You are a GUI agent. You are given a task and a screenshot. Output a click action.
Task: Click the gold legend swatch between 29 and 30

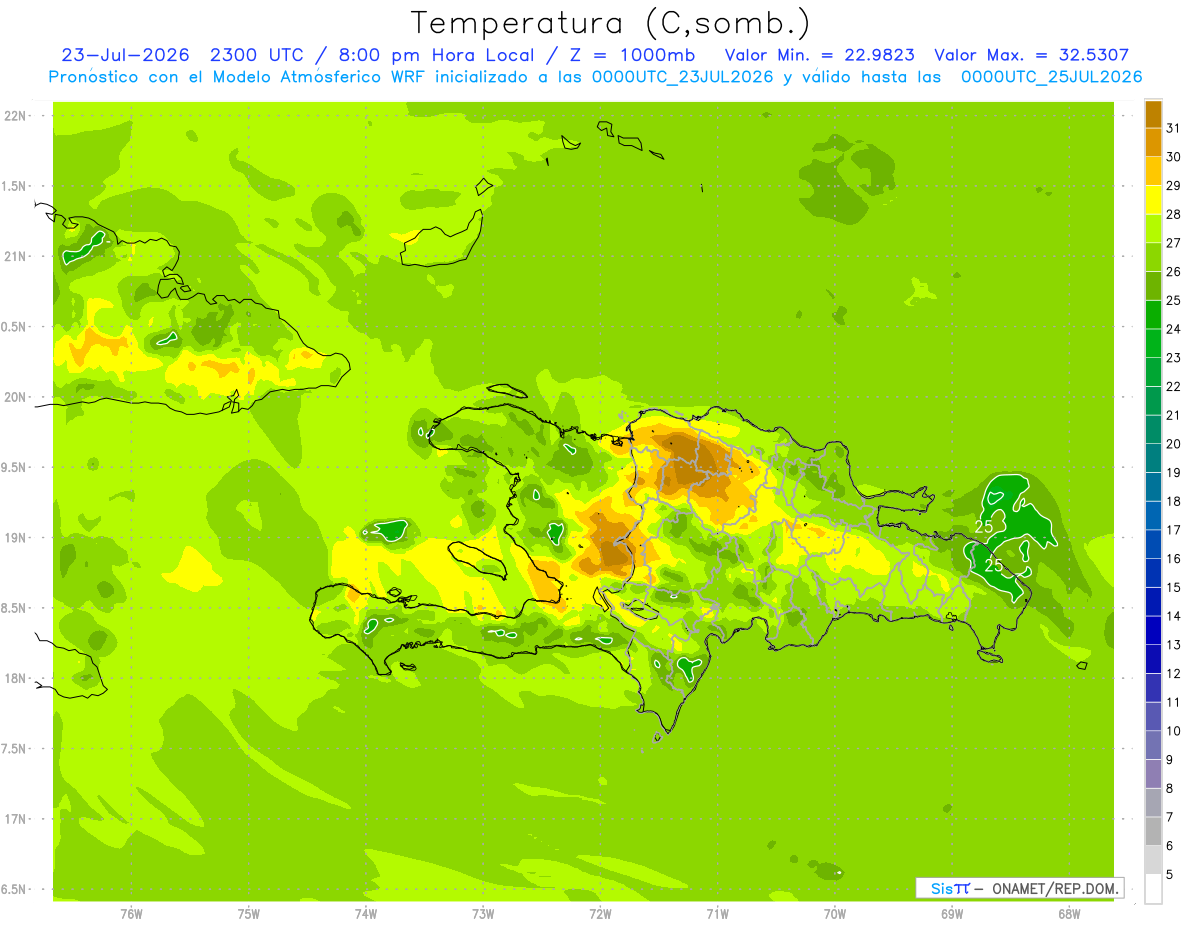pos(1153,171)
